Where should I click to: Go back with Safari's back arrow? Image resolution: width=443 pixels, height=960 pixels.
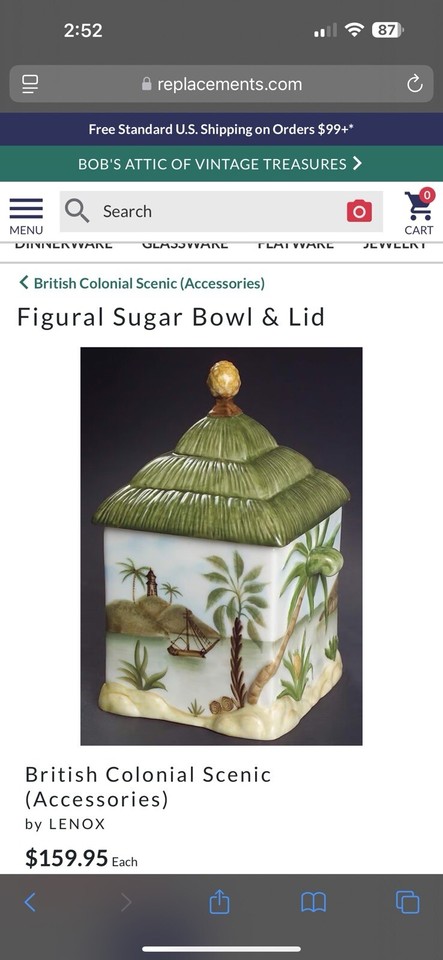30,902
